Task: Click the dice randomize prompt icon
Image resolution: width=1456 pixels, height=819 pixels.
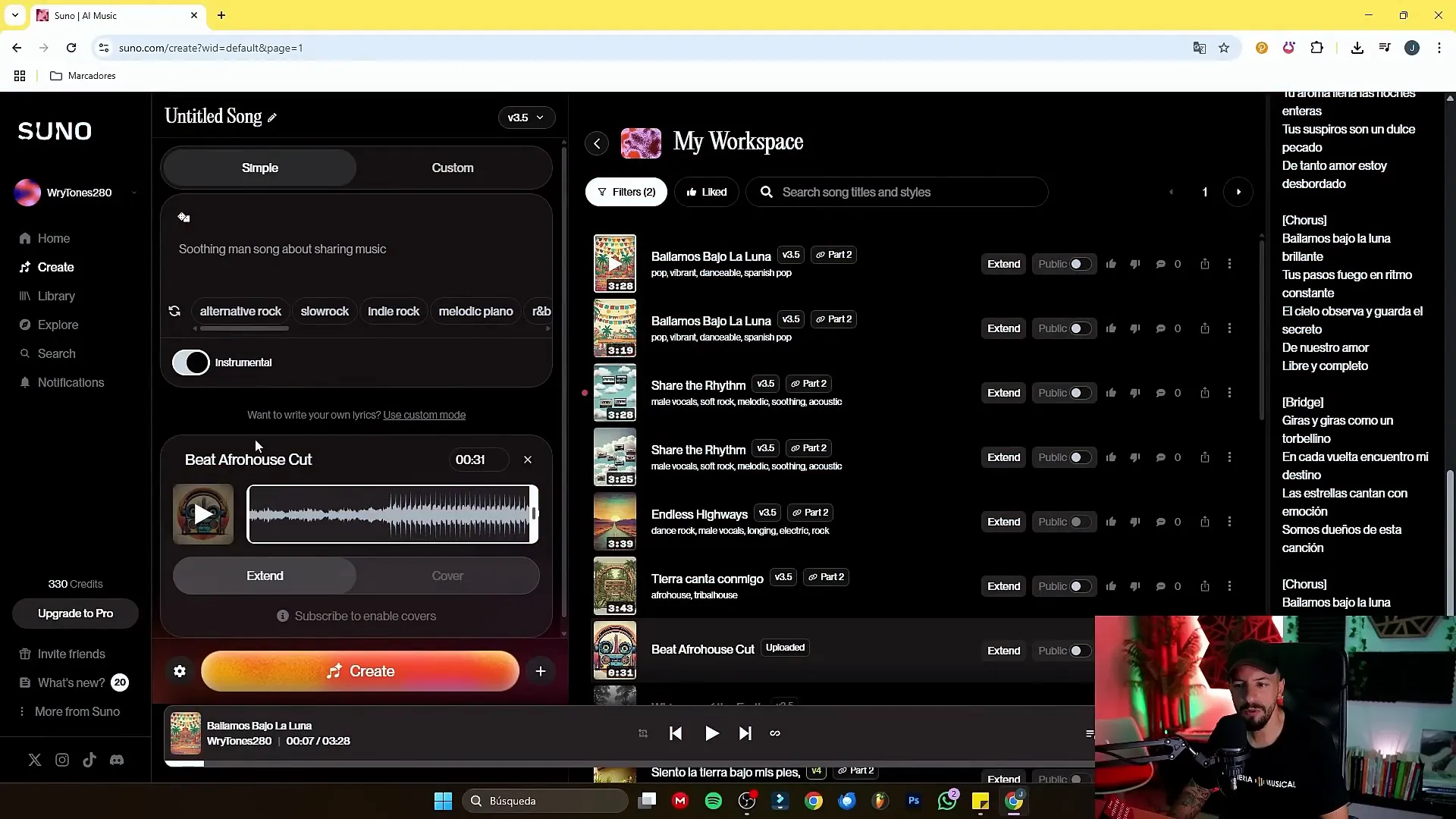Action: (x=184, y=218)
